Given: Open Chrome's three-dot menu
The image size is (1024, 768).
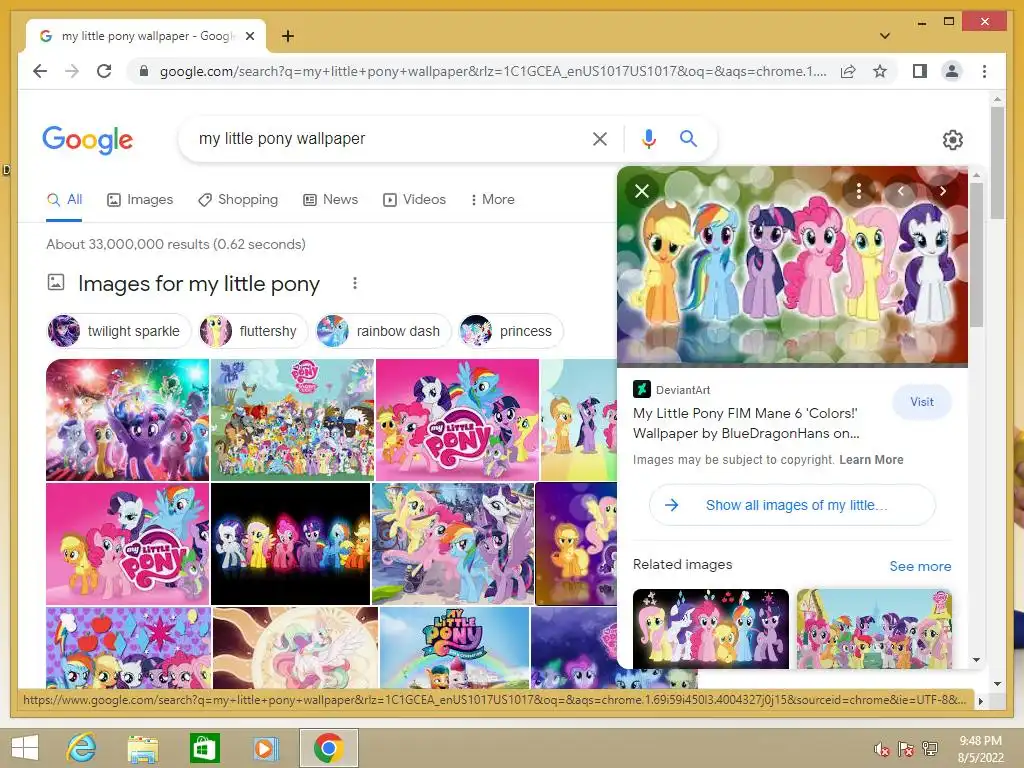Looking at the screenshot, I should click(984, 71).
